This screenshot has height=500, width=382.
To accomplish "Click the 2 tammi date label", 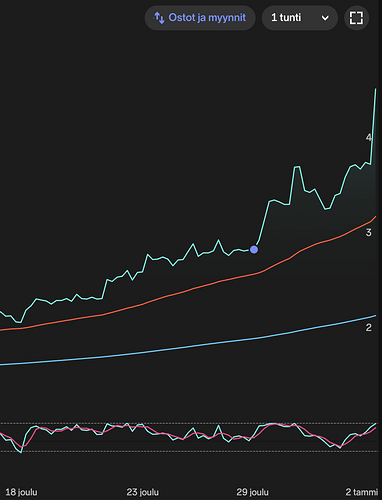I will coord(362,492).
